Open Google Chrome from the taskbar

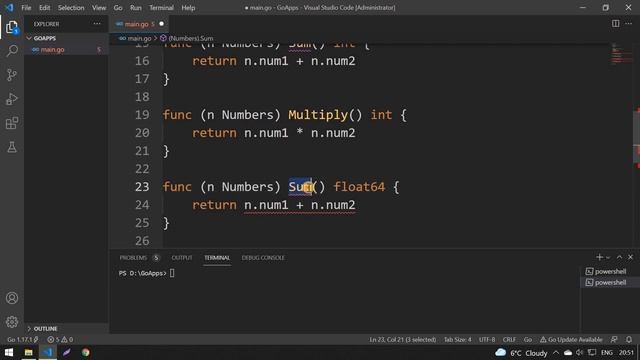(85, 352)
